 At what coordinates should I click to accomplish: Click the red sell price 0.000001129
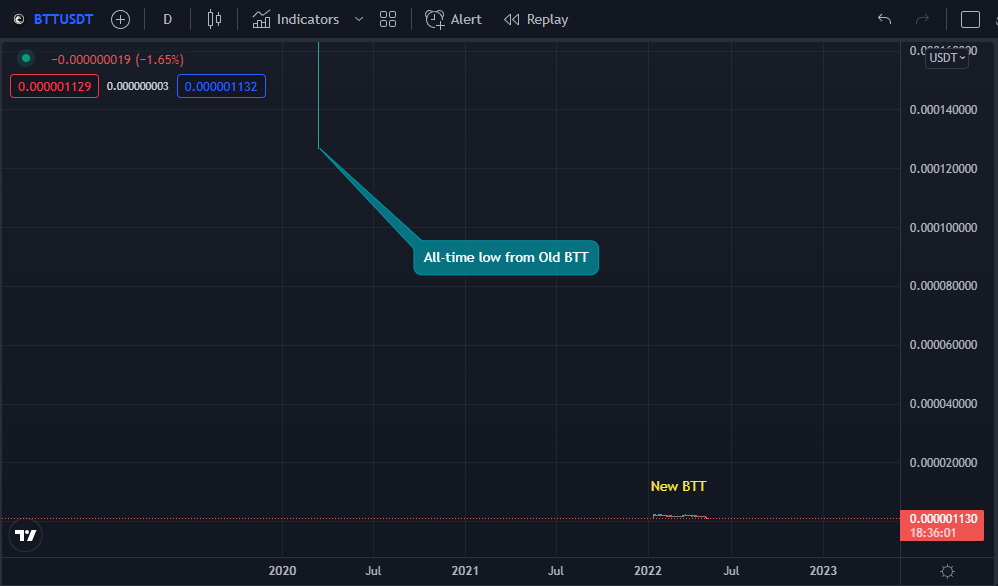55,87
